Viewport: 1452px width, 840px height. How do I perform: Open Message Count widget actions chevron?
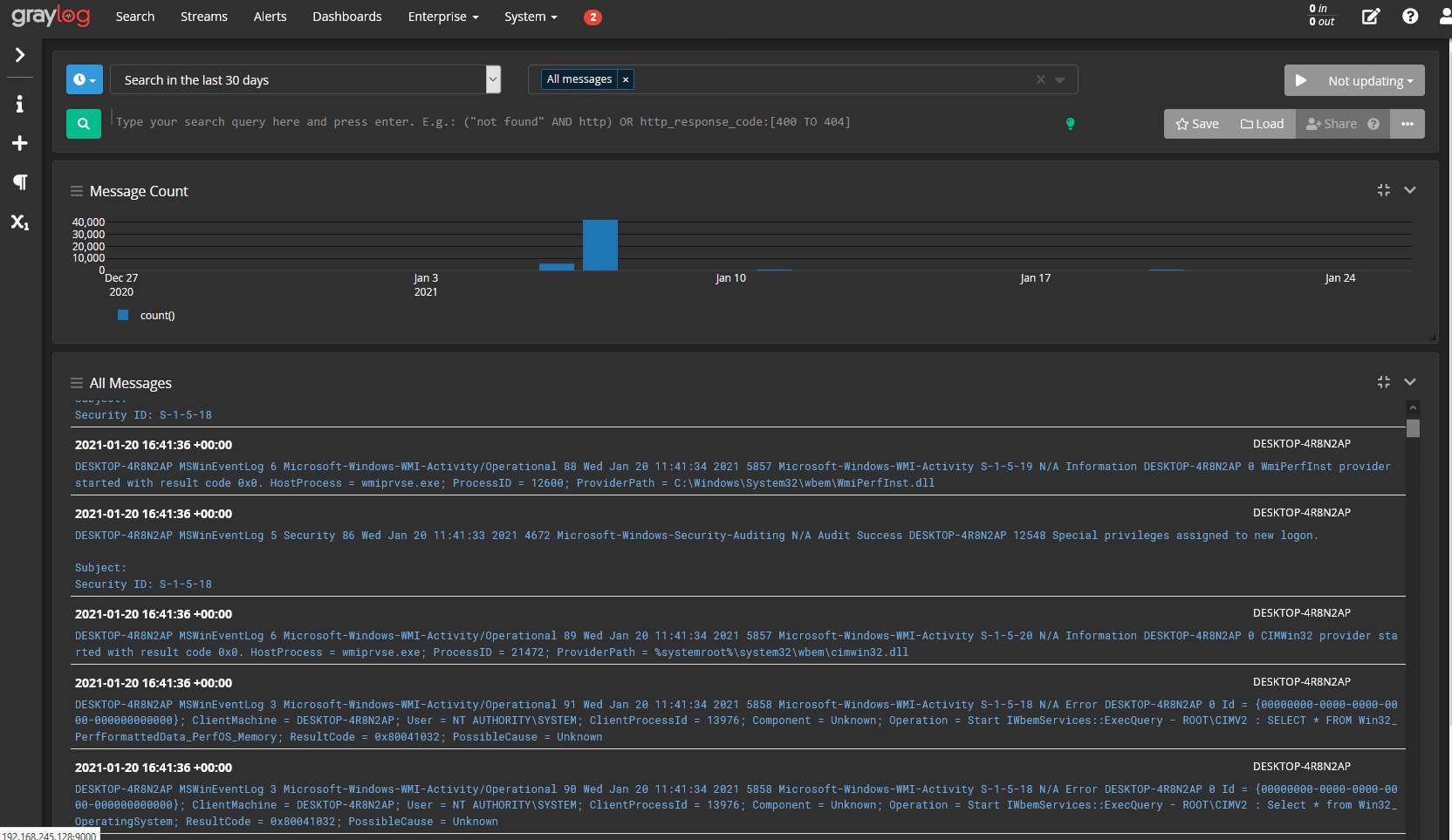(x=1409, y=190)
